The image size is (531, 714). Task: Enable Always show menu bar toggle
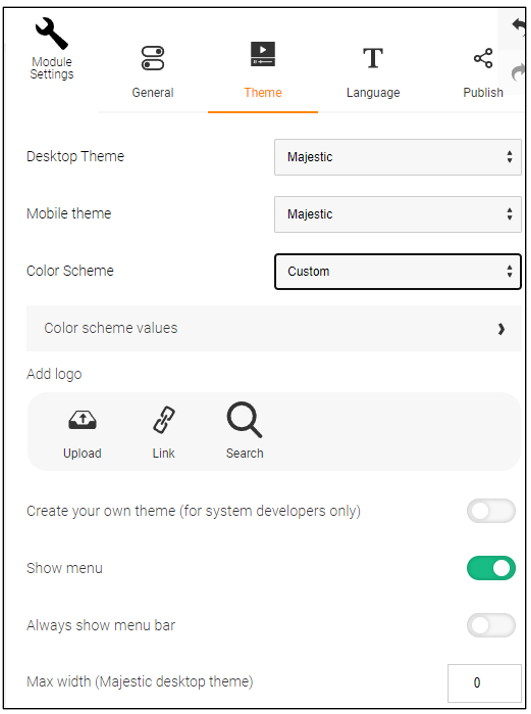pyautogui.click(x=491, y=625)
